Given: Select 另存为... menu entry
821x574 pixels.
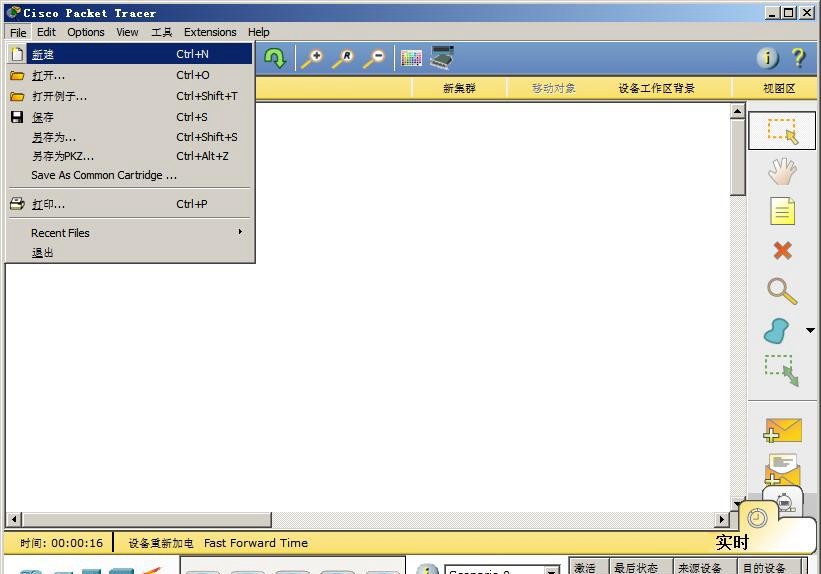Looking at the screenshot, I should (130, 137).
